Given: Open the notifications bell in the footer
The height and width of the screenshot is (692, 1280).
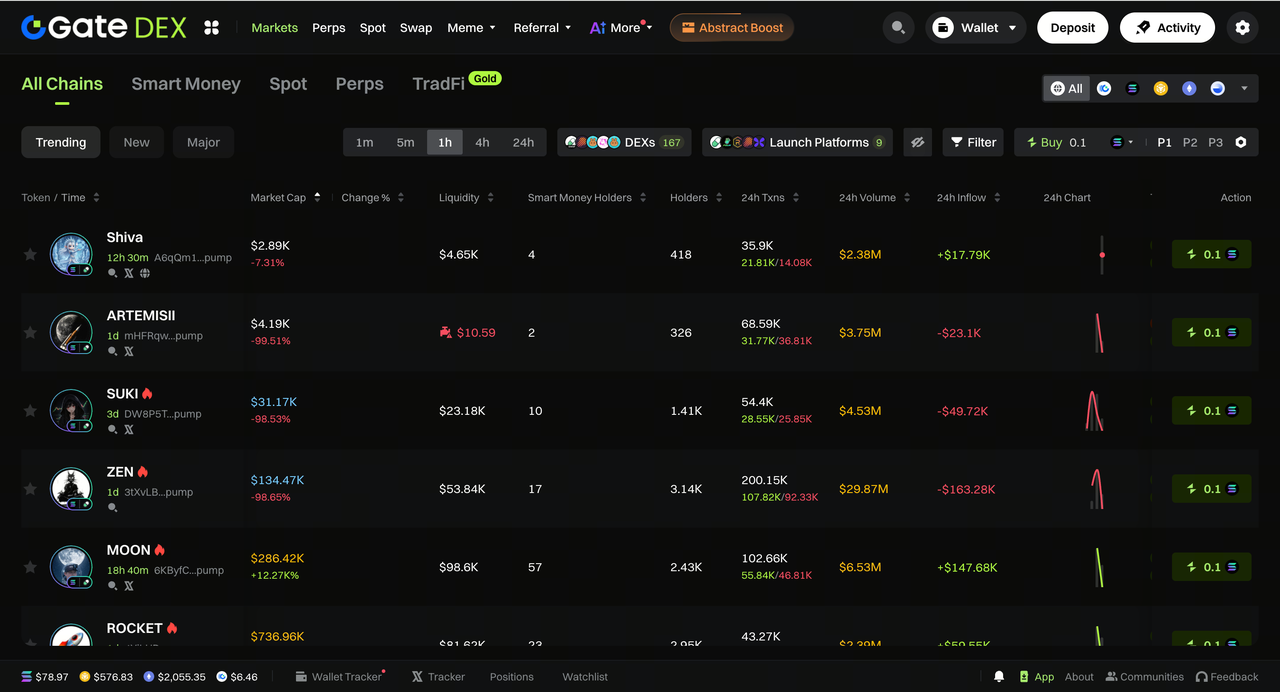Looking at the screenshot, I should click(998, 677).
